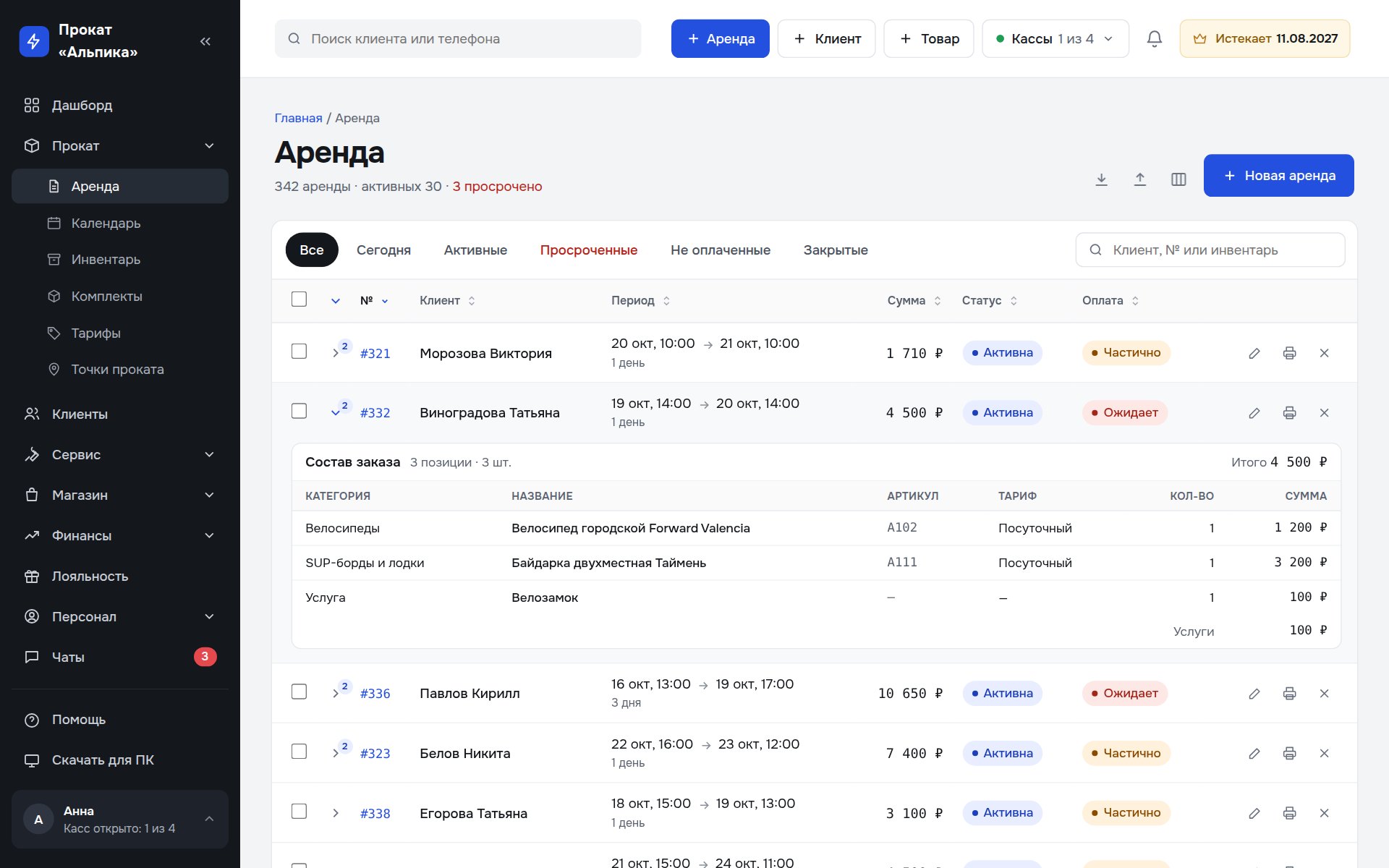Tick the select-all checkbox in table header
The width and height of the screenshot is (1389, 868).
pos(299,299)
